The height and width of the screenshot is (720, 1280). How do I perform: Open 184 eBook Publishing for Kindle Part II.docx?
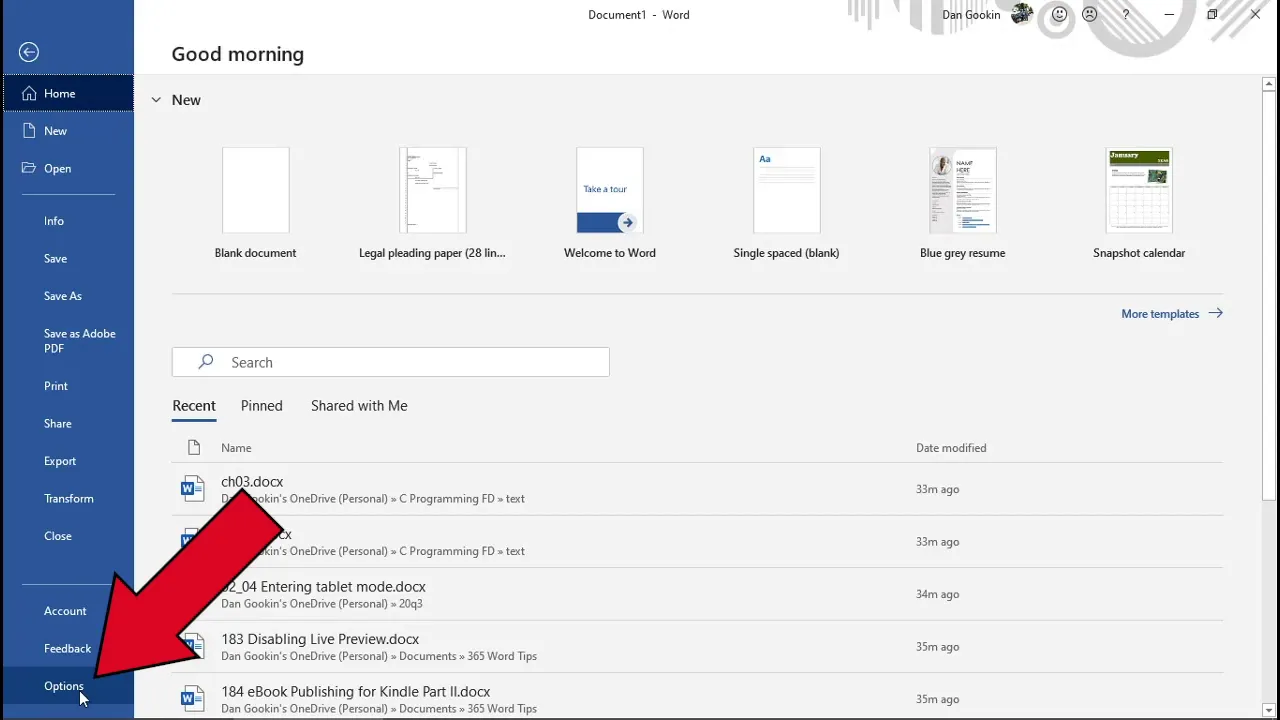coord(697,699)
